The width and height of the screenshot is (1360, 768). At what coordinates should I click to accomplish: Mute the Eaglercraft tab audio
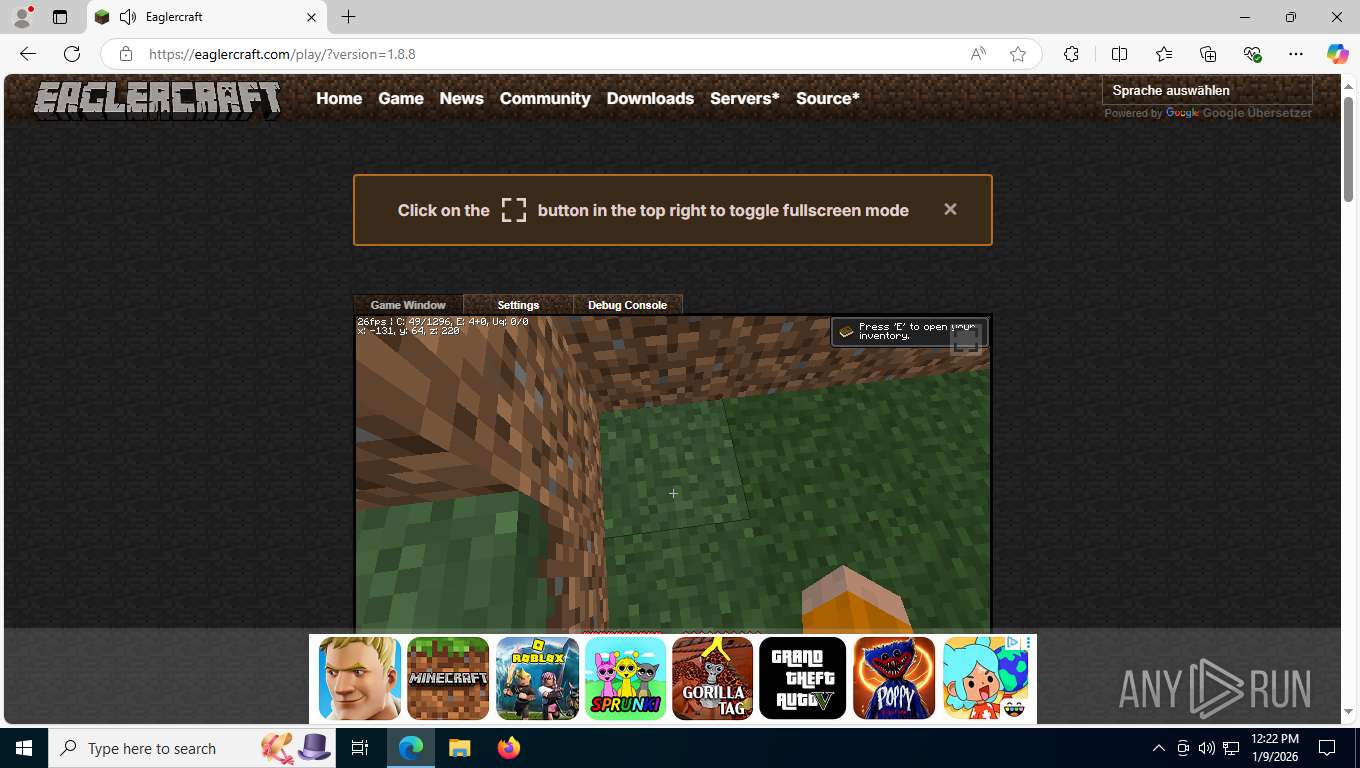[x=127, y=17]
